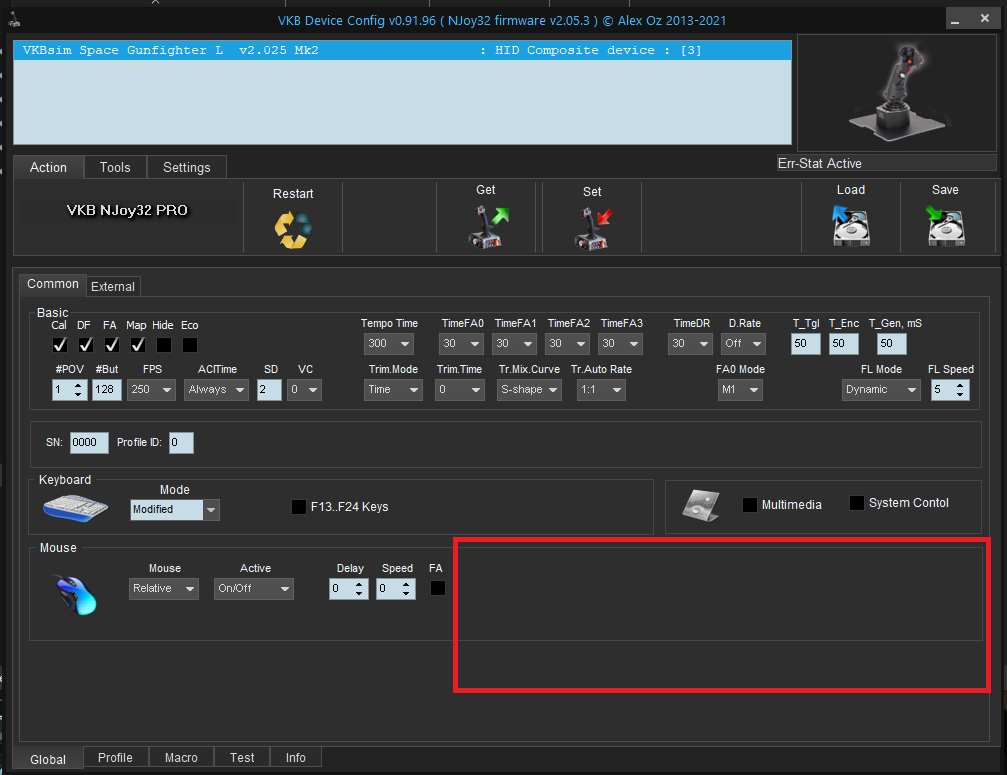The height and width of the screenshot is (775, 1007).
Task: Click the #But input field
Action: coord(107,390)
